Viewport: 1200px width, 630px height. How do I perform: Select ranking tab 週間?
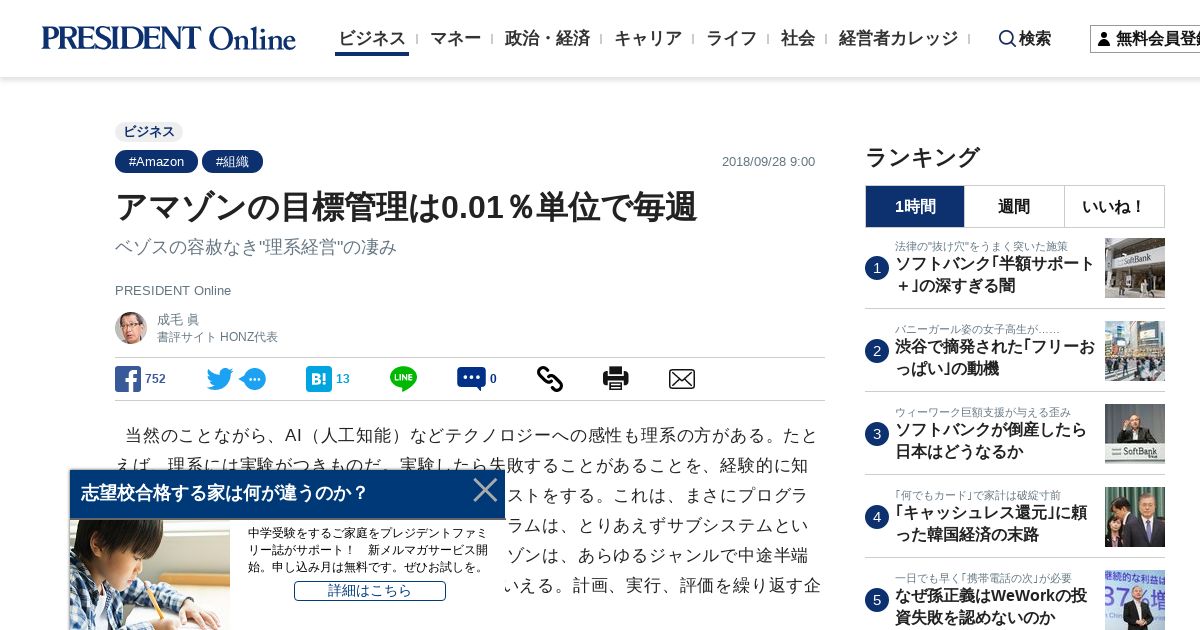[1014, 206]
